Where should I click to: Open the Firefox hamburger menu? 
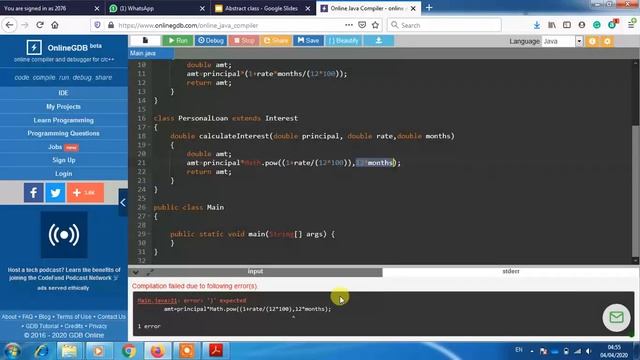click(631, 25)
